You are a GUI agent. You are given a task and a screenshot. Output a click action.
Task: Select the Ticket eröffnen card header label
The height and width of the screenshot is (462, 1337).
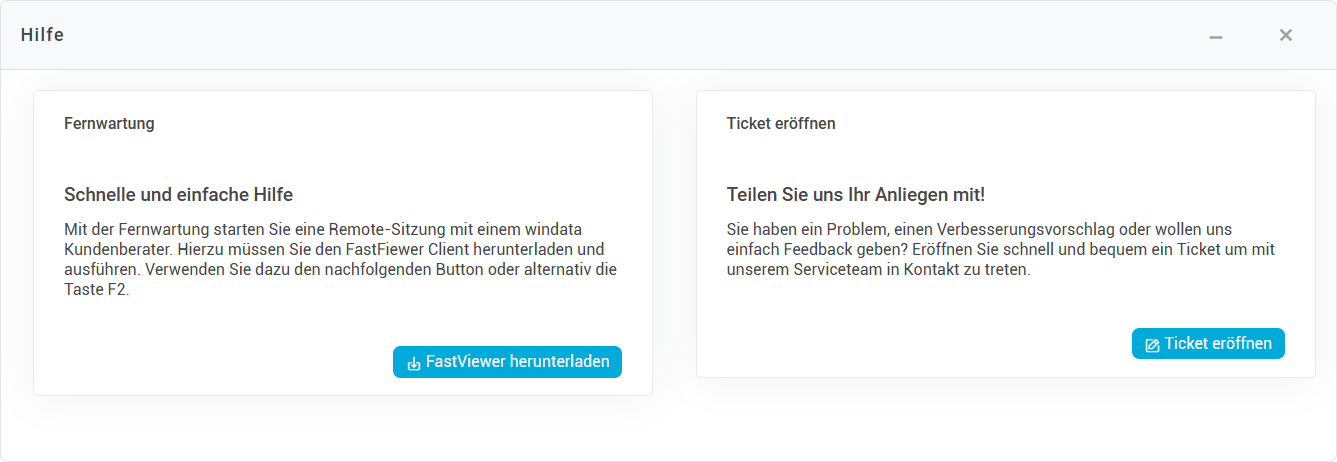click(781, 124)
